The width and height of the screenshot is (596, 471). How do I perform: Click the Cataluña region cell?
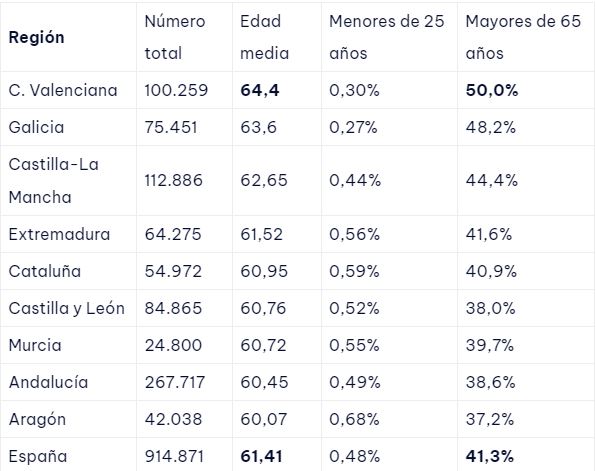click(45, 271)
